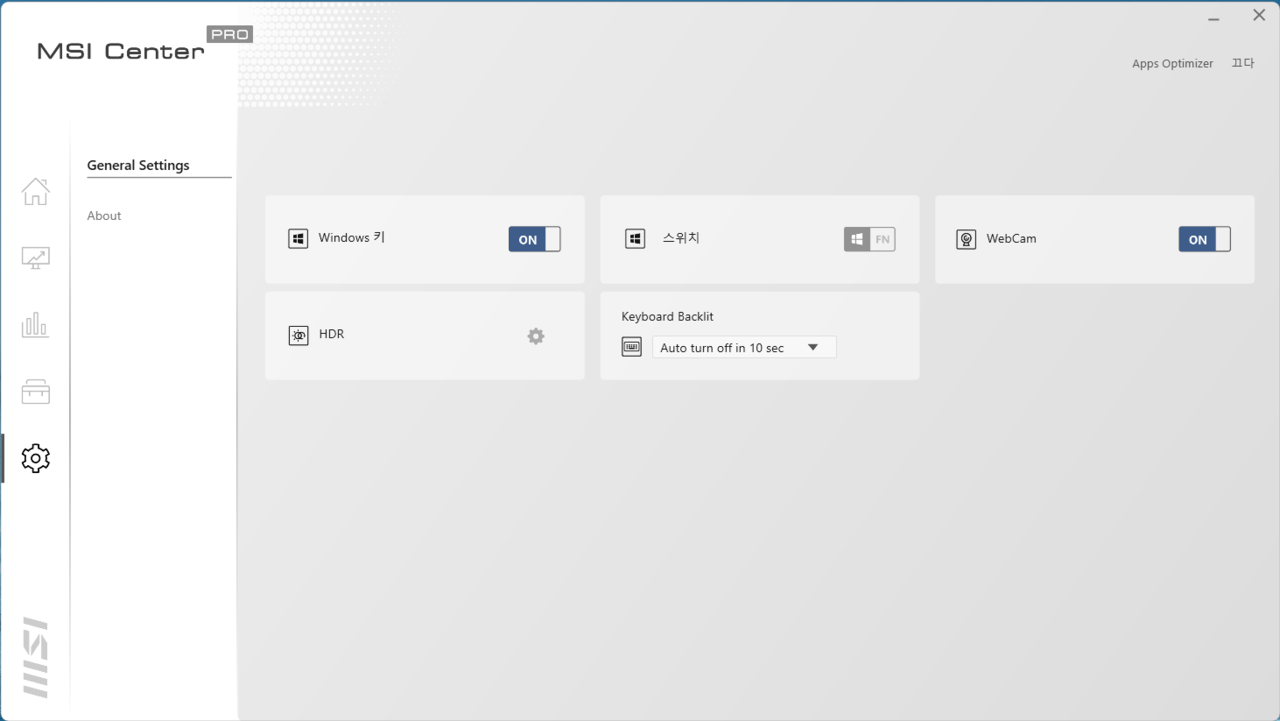Click the 끄다 button
Screen dimensions: 1280x721
[1242, 63]
